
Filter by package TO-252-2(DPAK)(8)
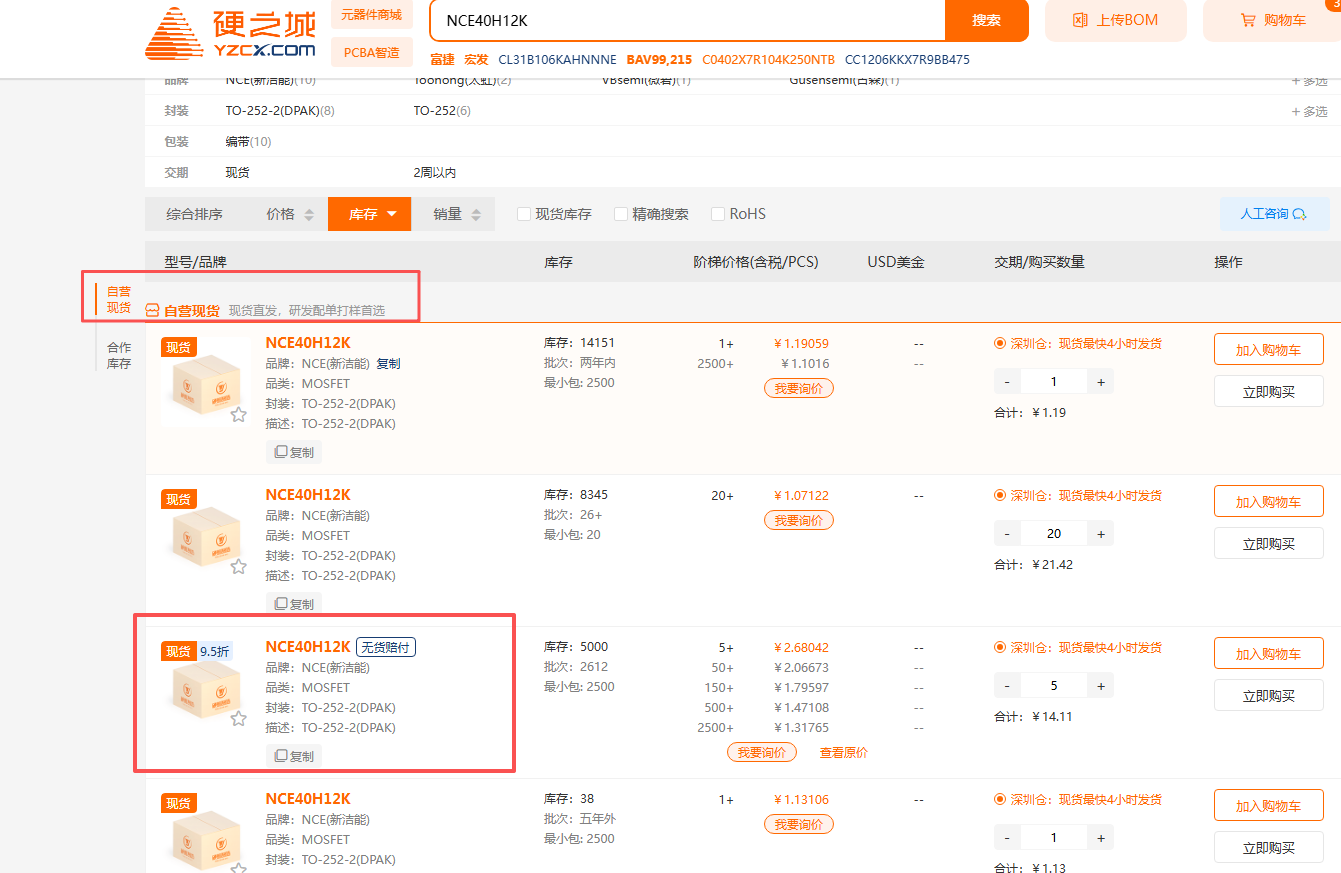pos(280,111)
